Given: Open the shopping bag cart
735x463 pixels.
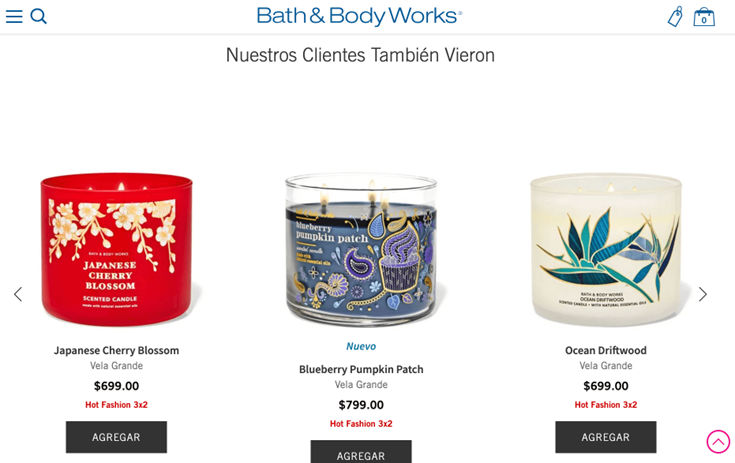Looking at the screenshot, I should pos(704,17).
